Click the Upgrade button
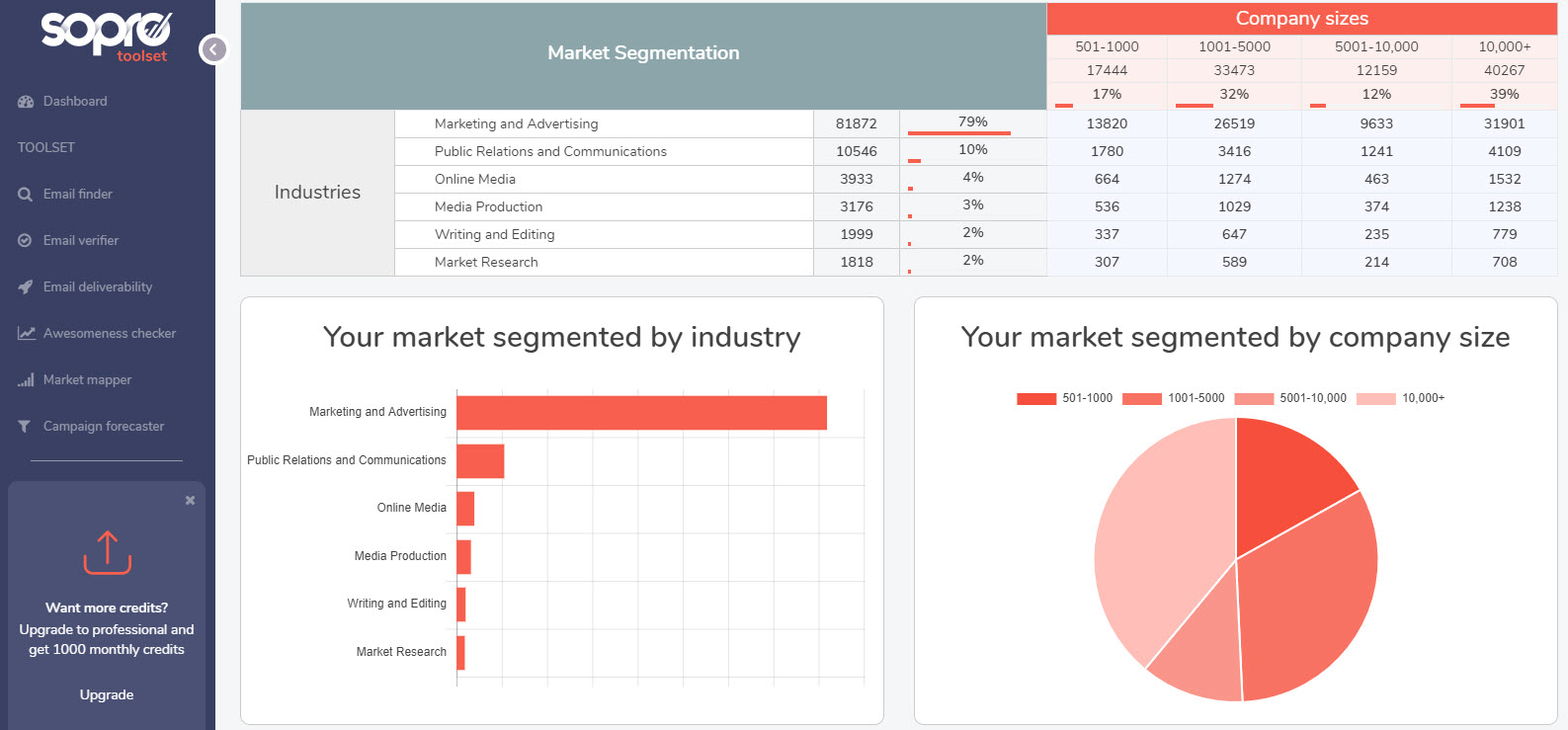 pos(106,694)
